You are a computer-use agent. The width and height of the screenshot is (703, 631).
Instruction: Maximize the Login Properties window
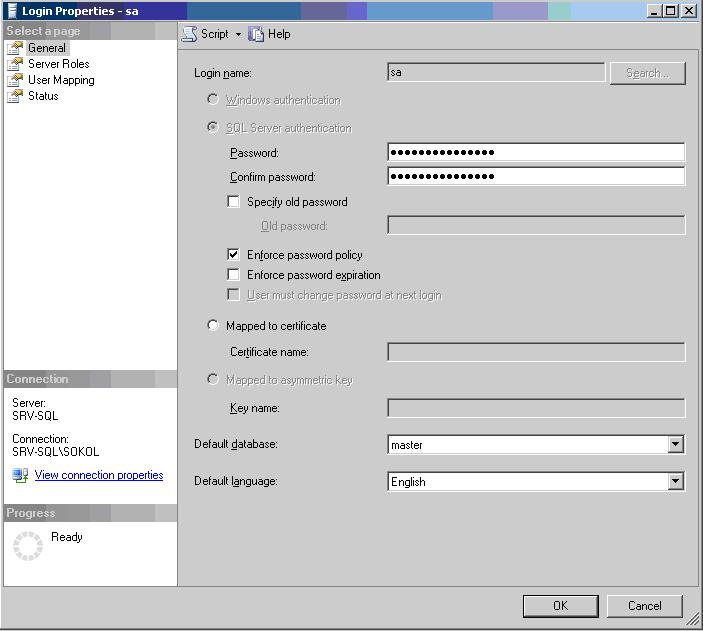pos(671,11)
